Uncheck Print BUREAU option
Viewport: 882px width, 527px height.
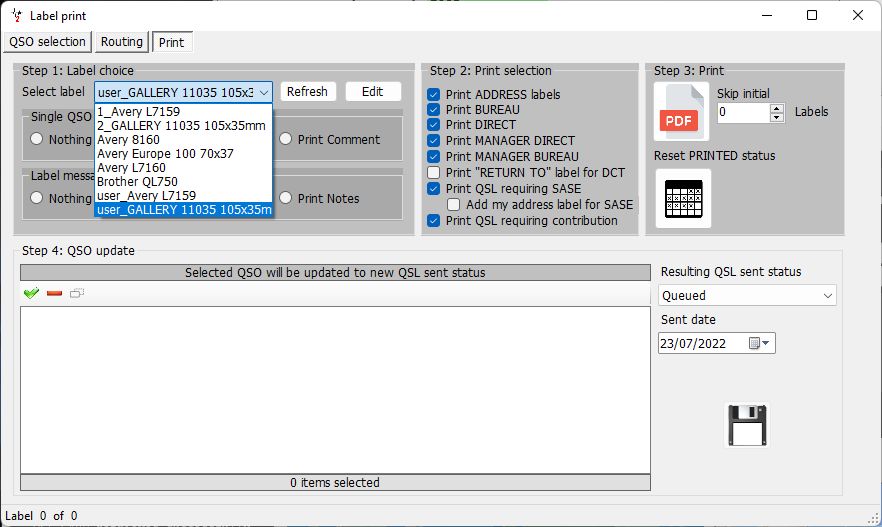433,109
